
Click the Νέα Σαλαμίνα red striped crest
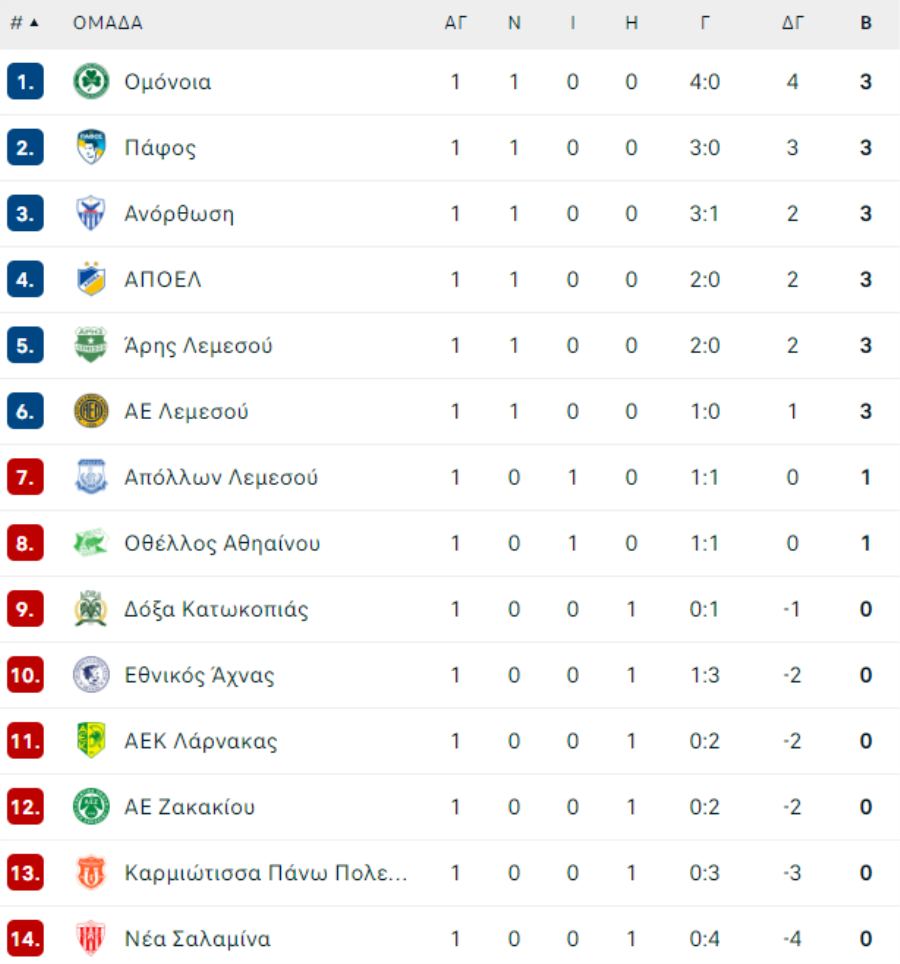tap(91, 938)
